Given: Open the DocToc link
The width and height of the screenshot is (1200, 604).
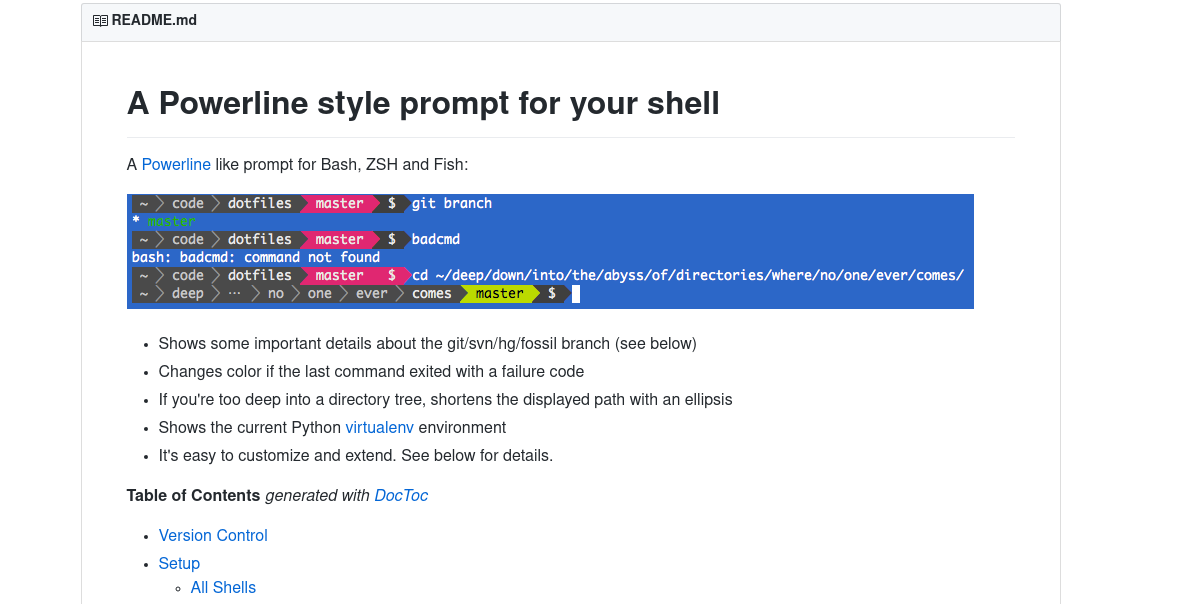Looking at the screenshot, I should [401, 495].
